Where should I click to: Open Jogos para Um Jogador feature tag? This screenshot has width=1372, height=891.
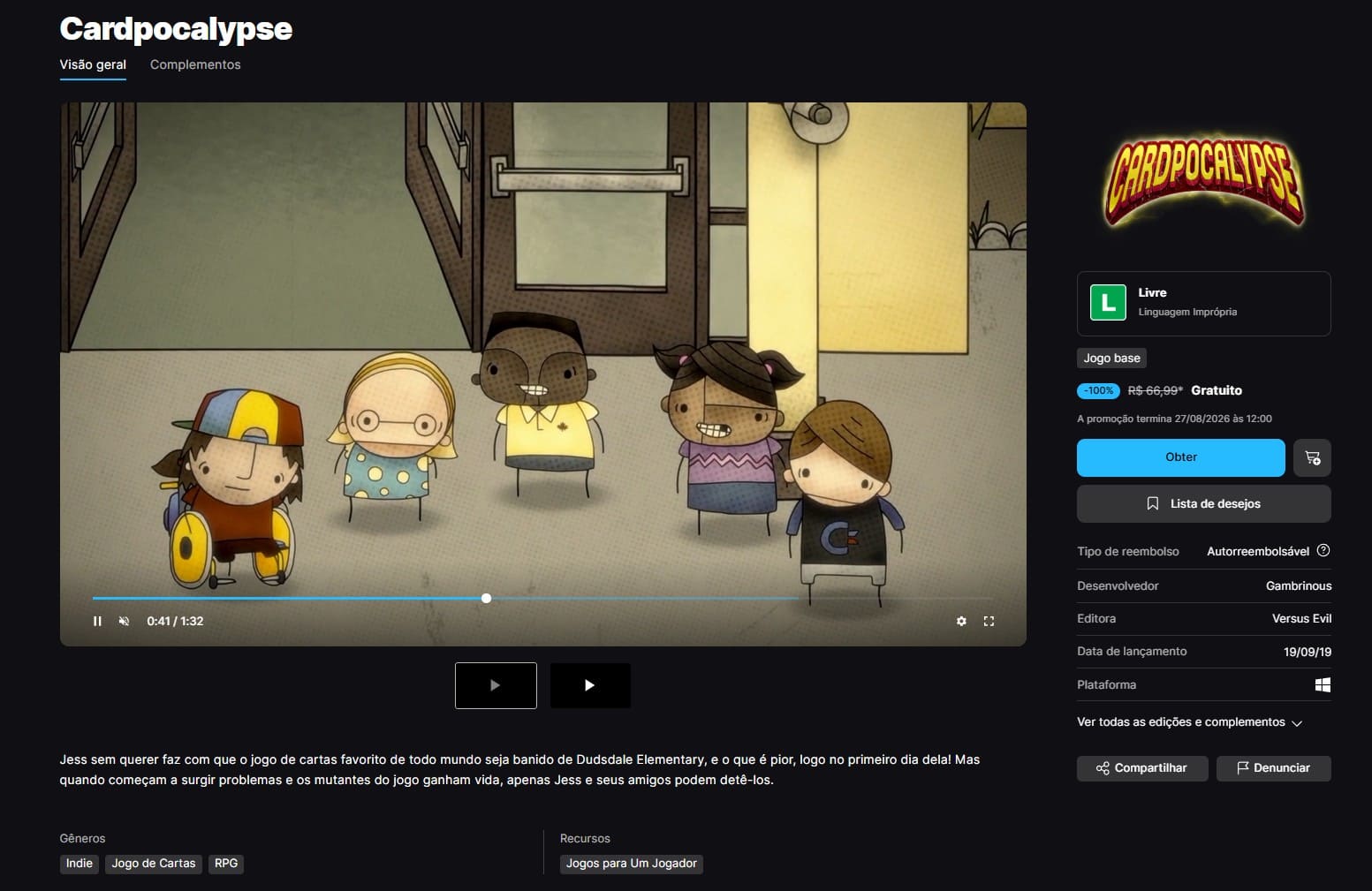point(632,864)
